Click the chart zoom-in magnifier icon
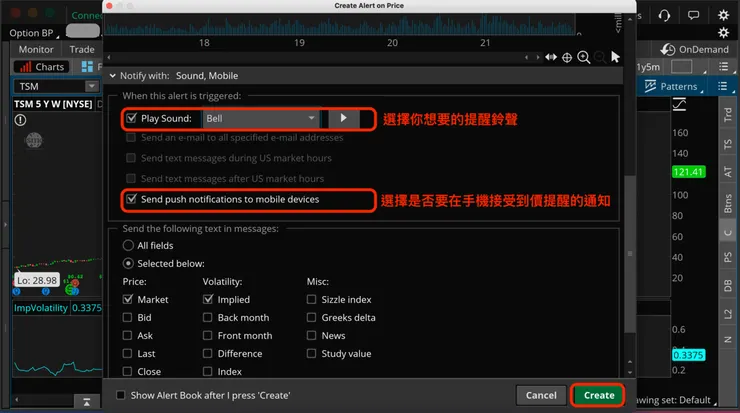This screenshot has height=413, width=740. point(584,57)
